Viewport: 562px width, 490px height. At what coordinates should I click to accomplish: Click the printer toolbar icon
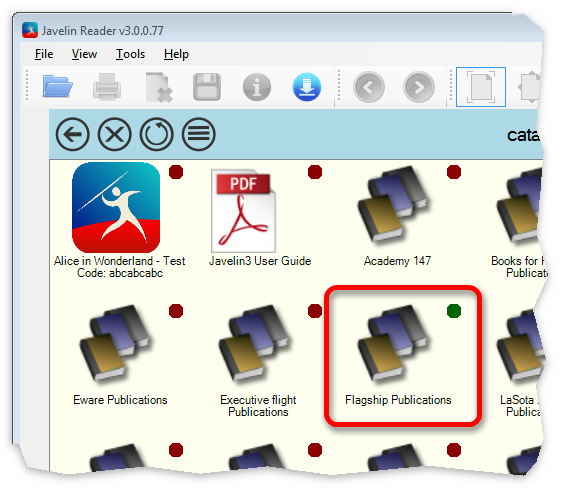coord(107,86)
